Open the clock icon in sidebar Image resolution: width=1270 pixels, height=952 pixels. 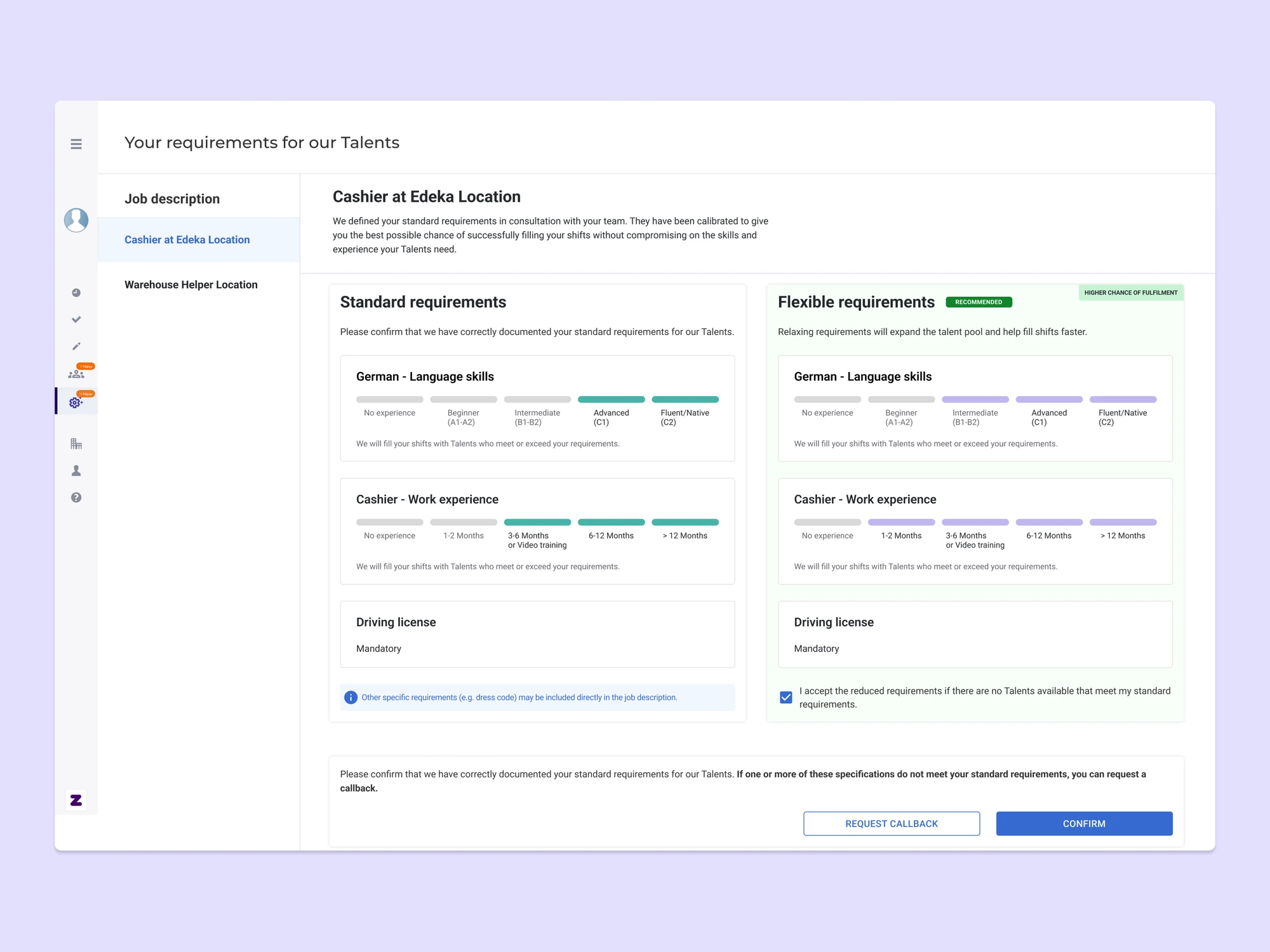(76, 293)
